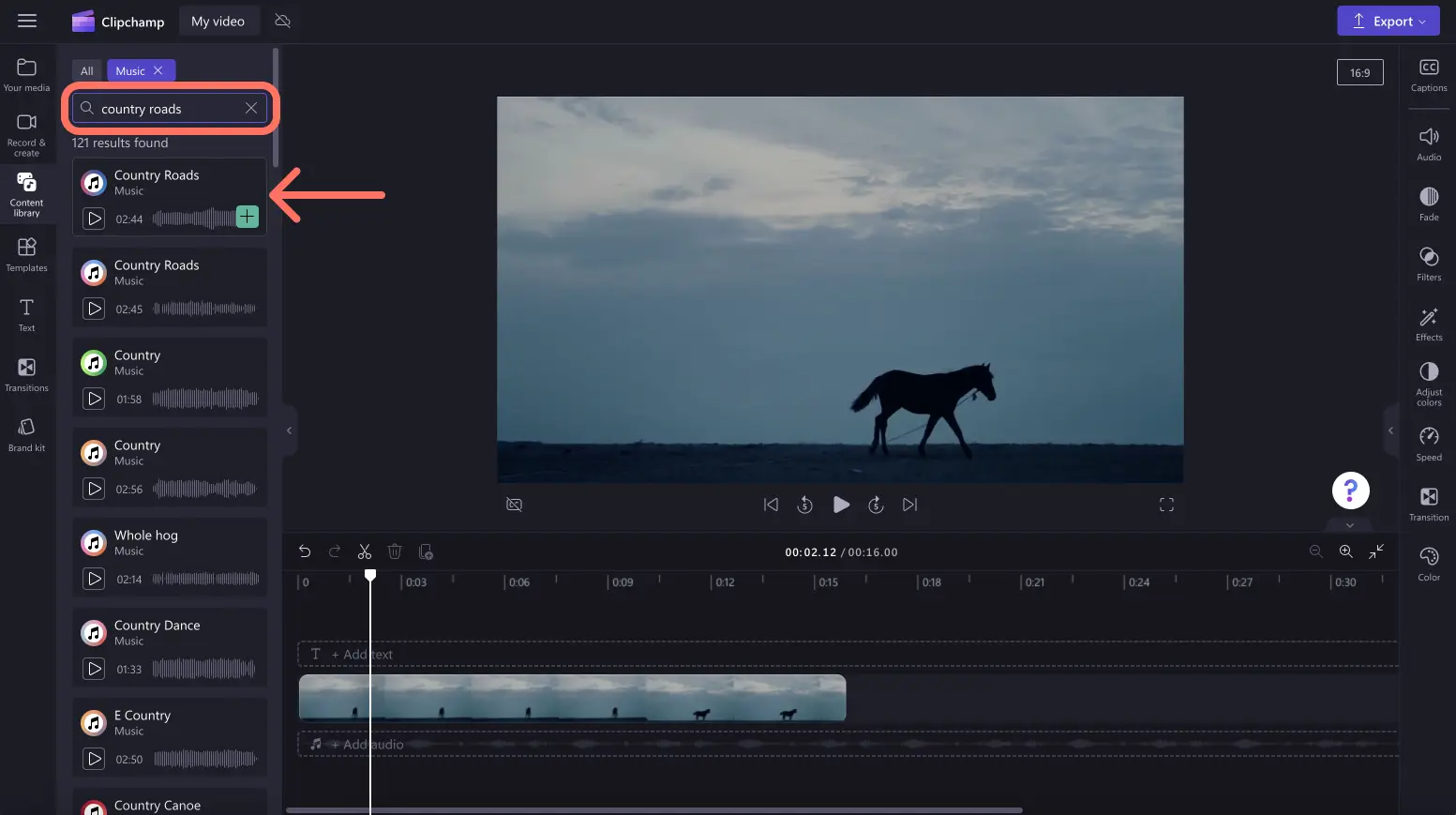Delete selected clip with trash icon
This screenshot has height=815, width=1456.
(x=395, y=551)
